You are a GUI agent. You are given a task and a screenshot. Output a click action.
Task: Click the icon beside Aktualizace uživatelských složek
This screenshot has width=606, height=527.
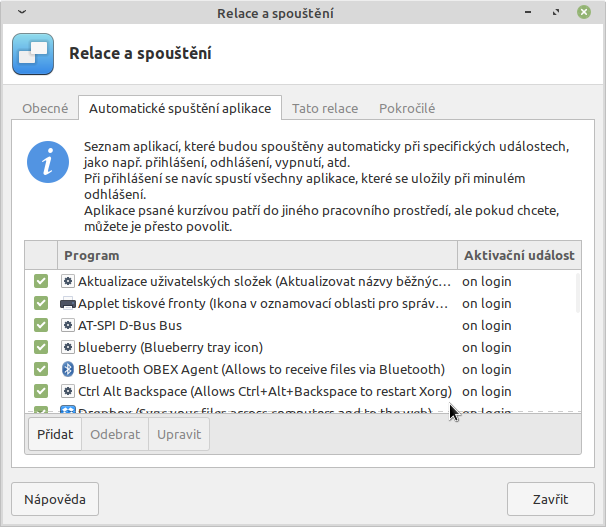[68, 281]
